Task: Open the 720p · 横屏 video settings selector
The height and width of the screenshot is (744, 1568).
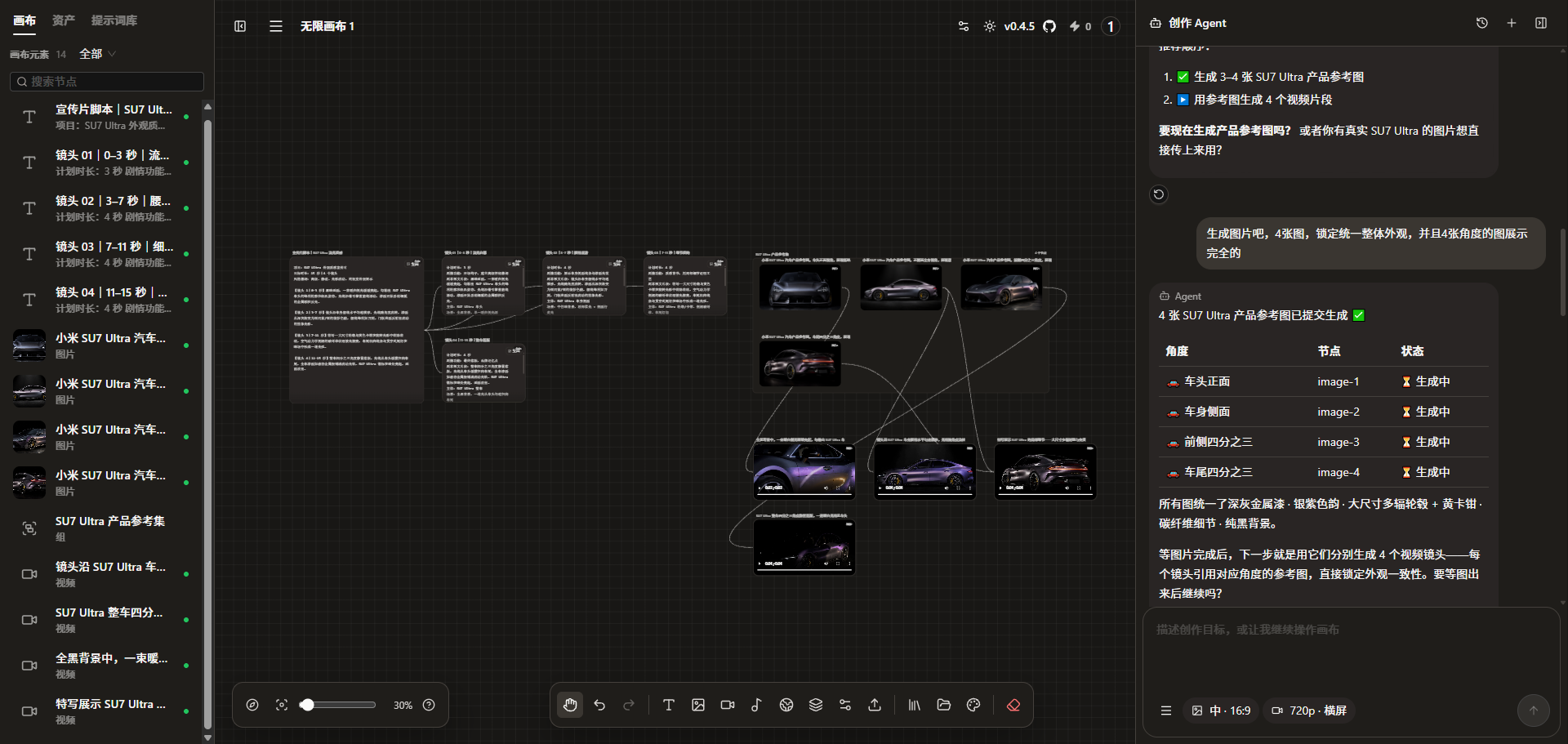Action: click(x=1309, y=711)
